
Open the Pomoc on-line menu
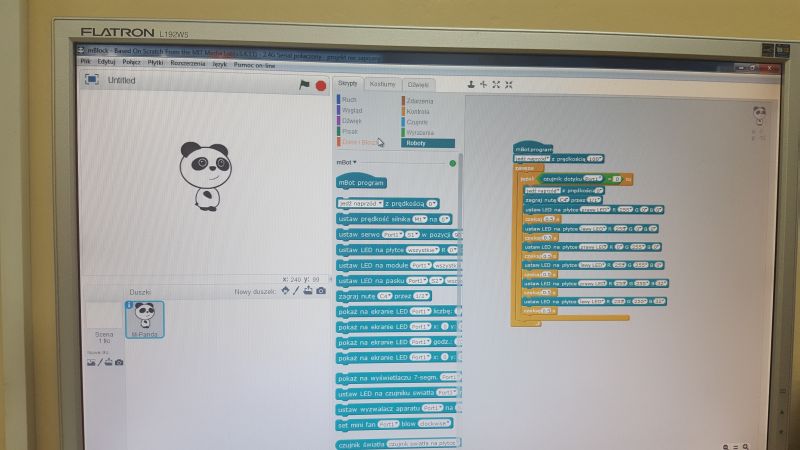[x=254, y=65]
